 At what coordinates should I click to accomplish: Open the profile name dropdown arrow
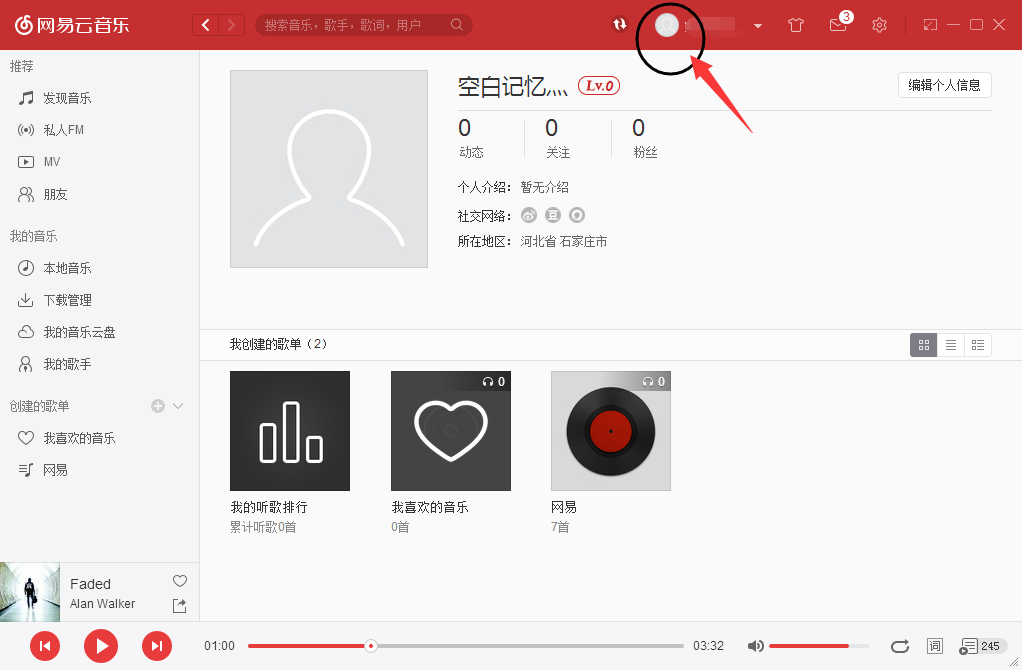pos(757,24)
